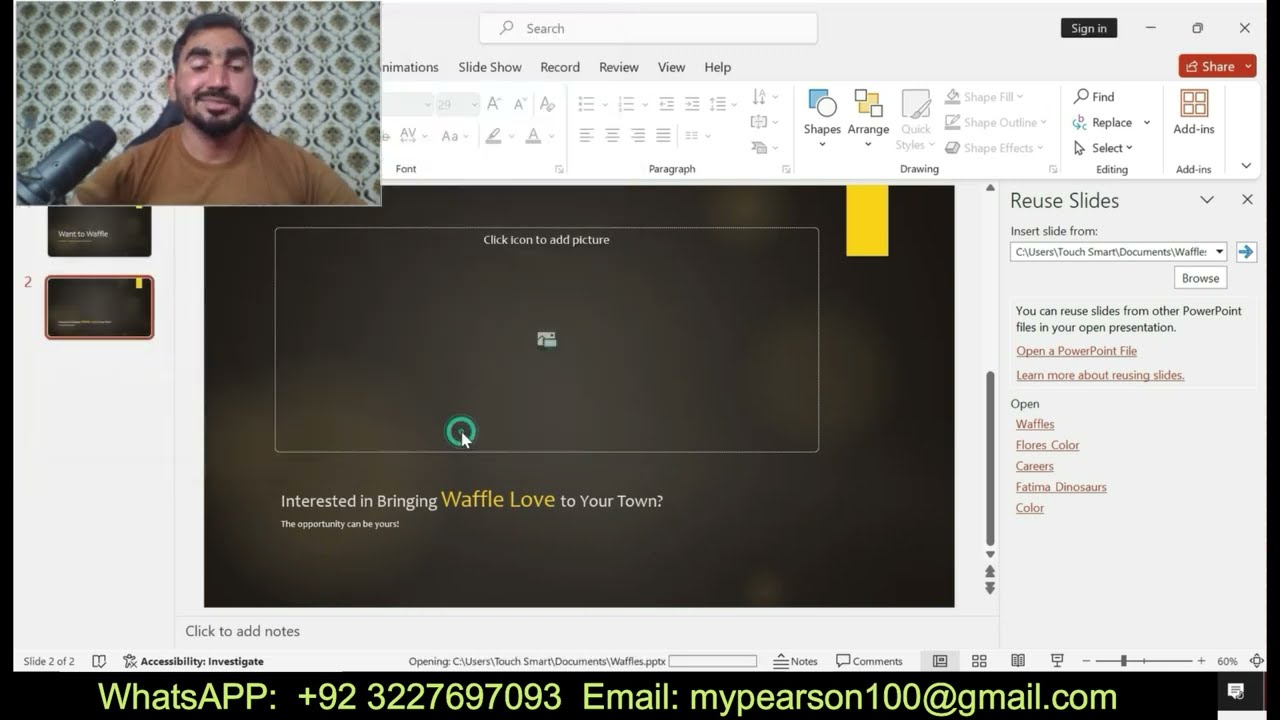Open the Record tab
Image resolution: width=1280 pixels, height=720 pixels.
point(560,67)
